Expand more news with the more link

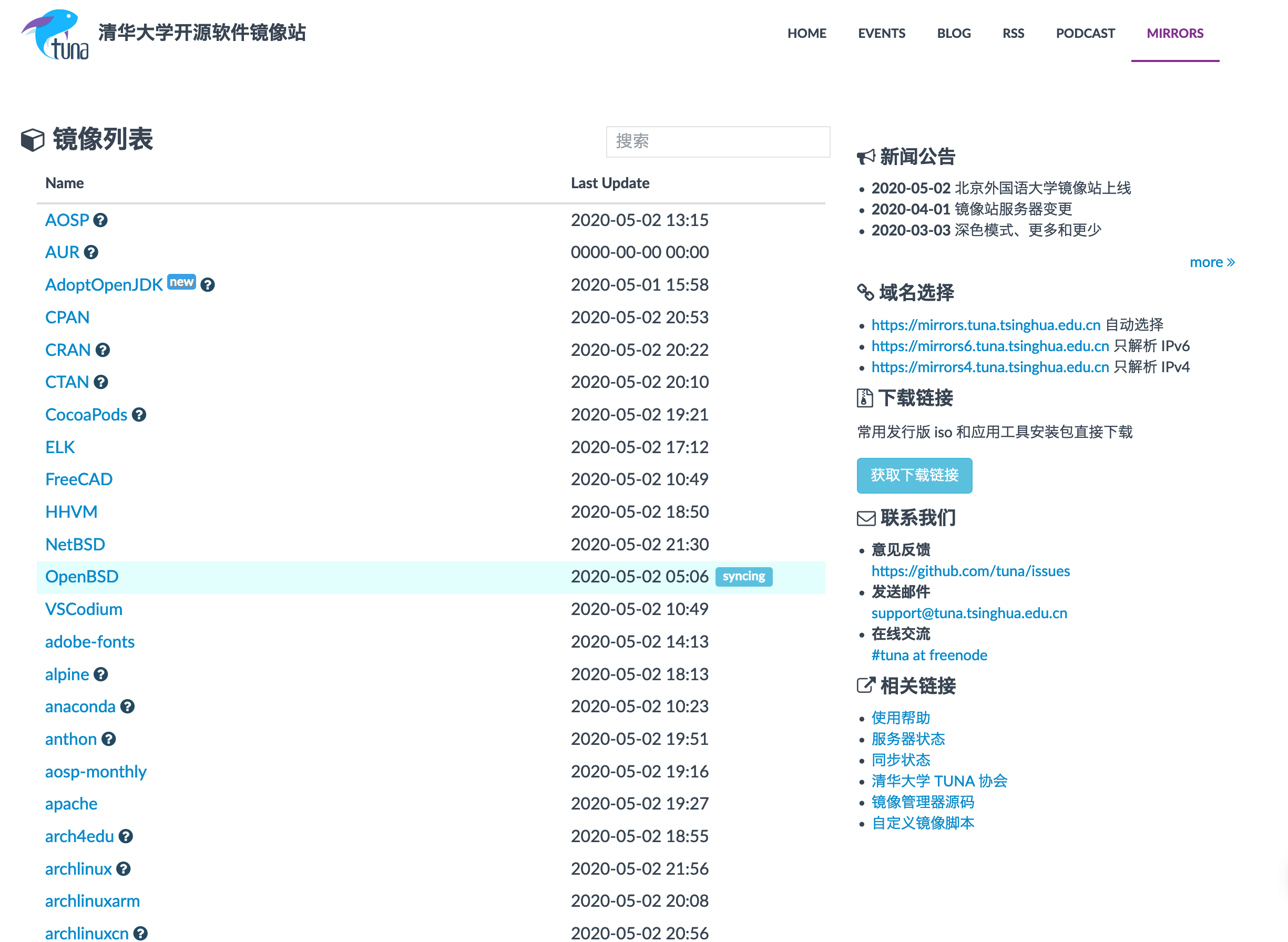point(1212,262)
